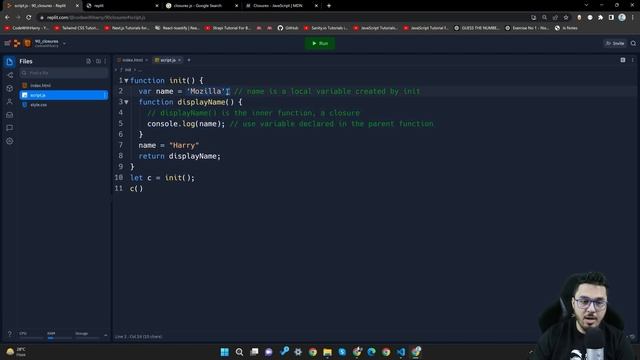Open the GitHub bookmark

(x=288, y=28)
